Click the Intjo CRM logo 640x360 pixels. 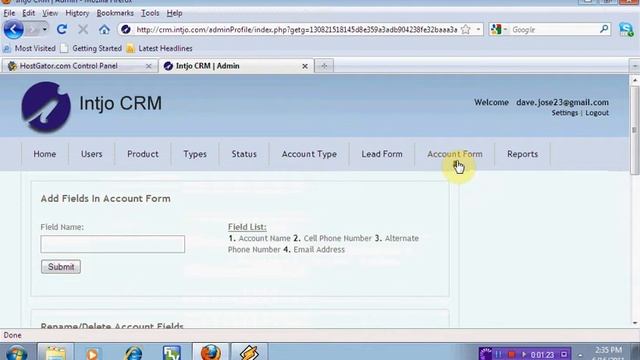point(46,106)
